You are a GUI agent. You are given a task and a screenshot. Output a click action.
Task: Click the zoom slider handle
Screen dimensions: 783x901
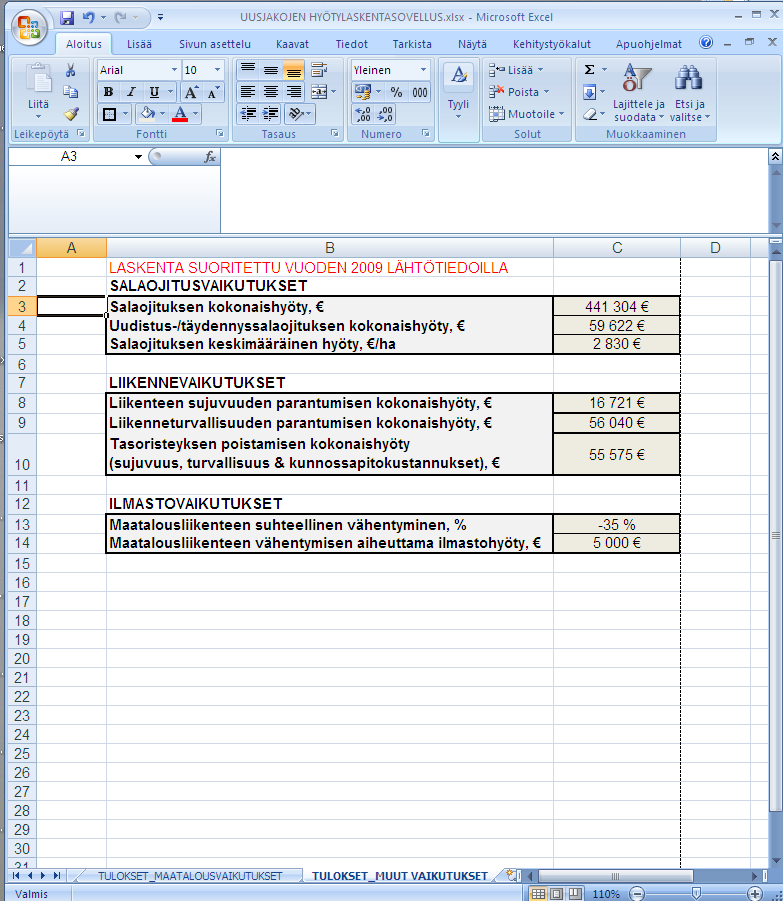pyautogui.click(x=696, y=894)
